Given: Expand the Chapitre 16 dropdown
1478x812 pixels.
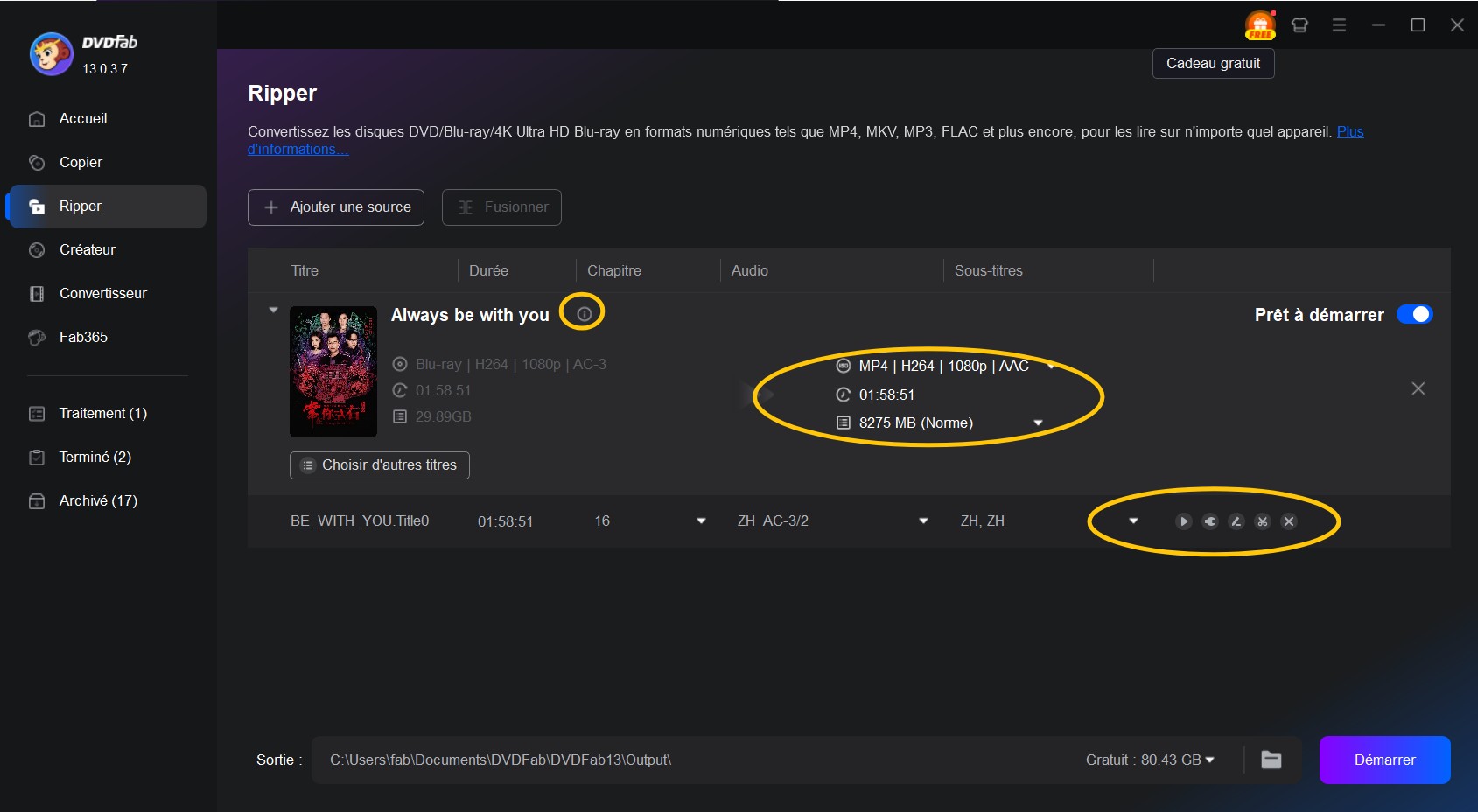Looking at the screenshot, I should (x=701, y=521).
